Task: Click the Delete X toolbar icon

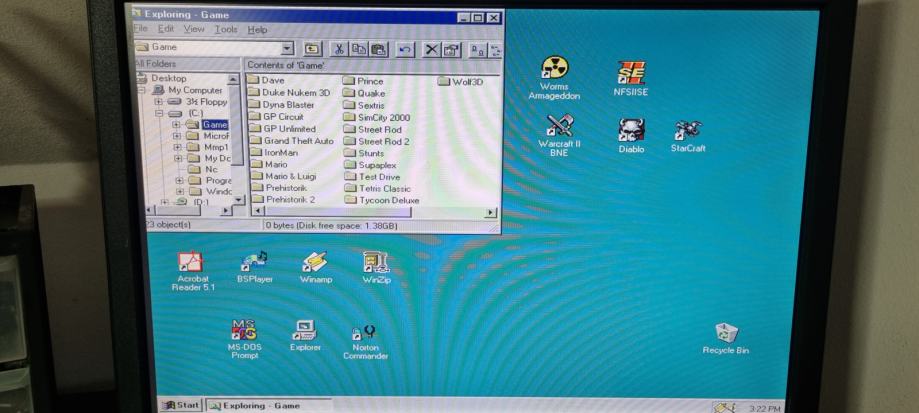Action: (431, 50)
